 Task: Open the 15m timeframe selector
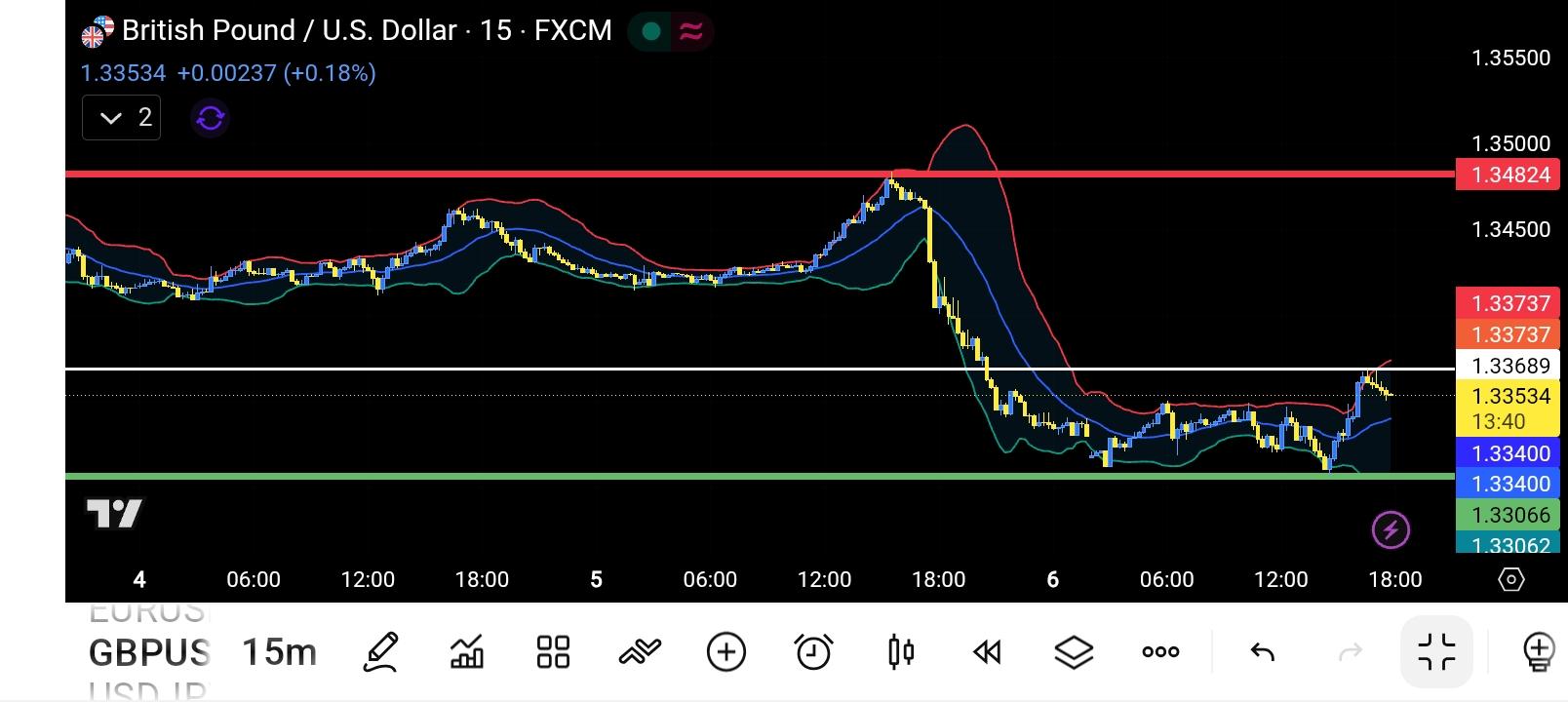click(280, 651)
